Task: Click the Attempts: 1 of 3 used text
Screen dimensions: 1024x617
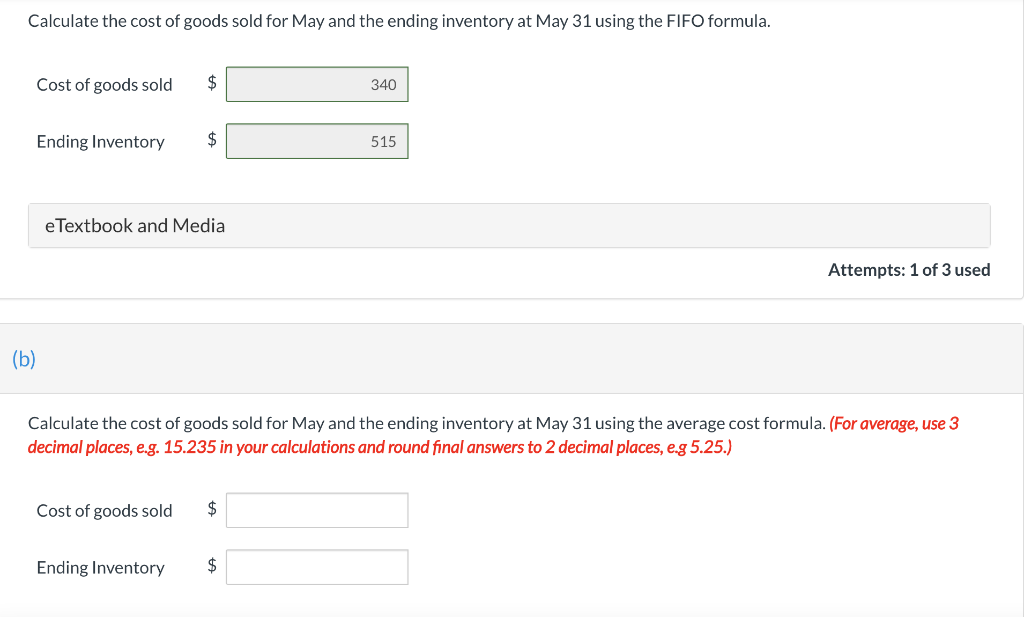Action: [909, 269]
